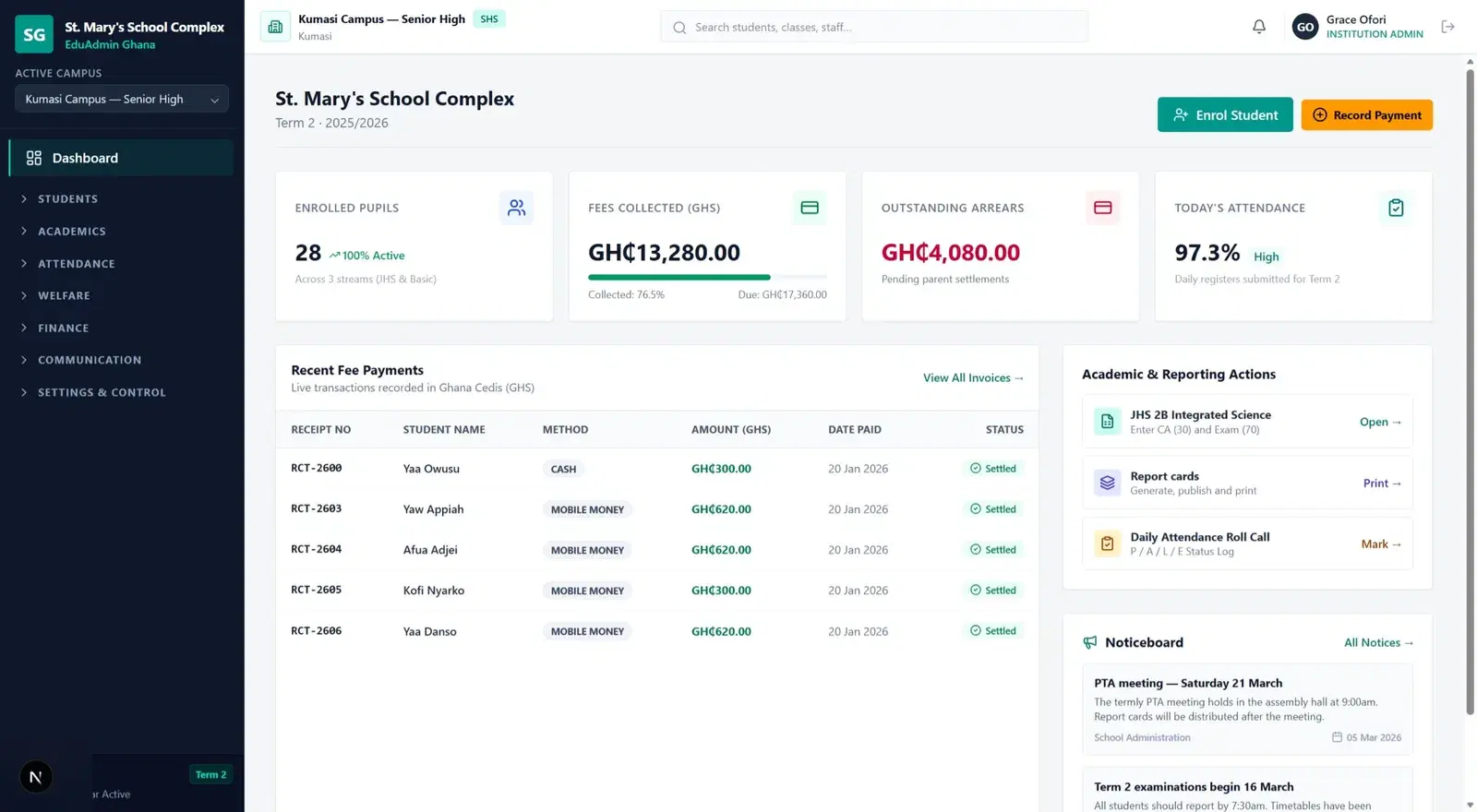Click the Grace Ofori user name
The image size is (1477, 812).
click(1356, 19)
